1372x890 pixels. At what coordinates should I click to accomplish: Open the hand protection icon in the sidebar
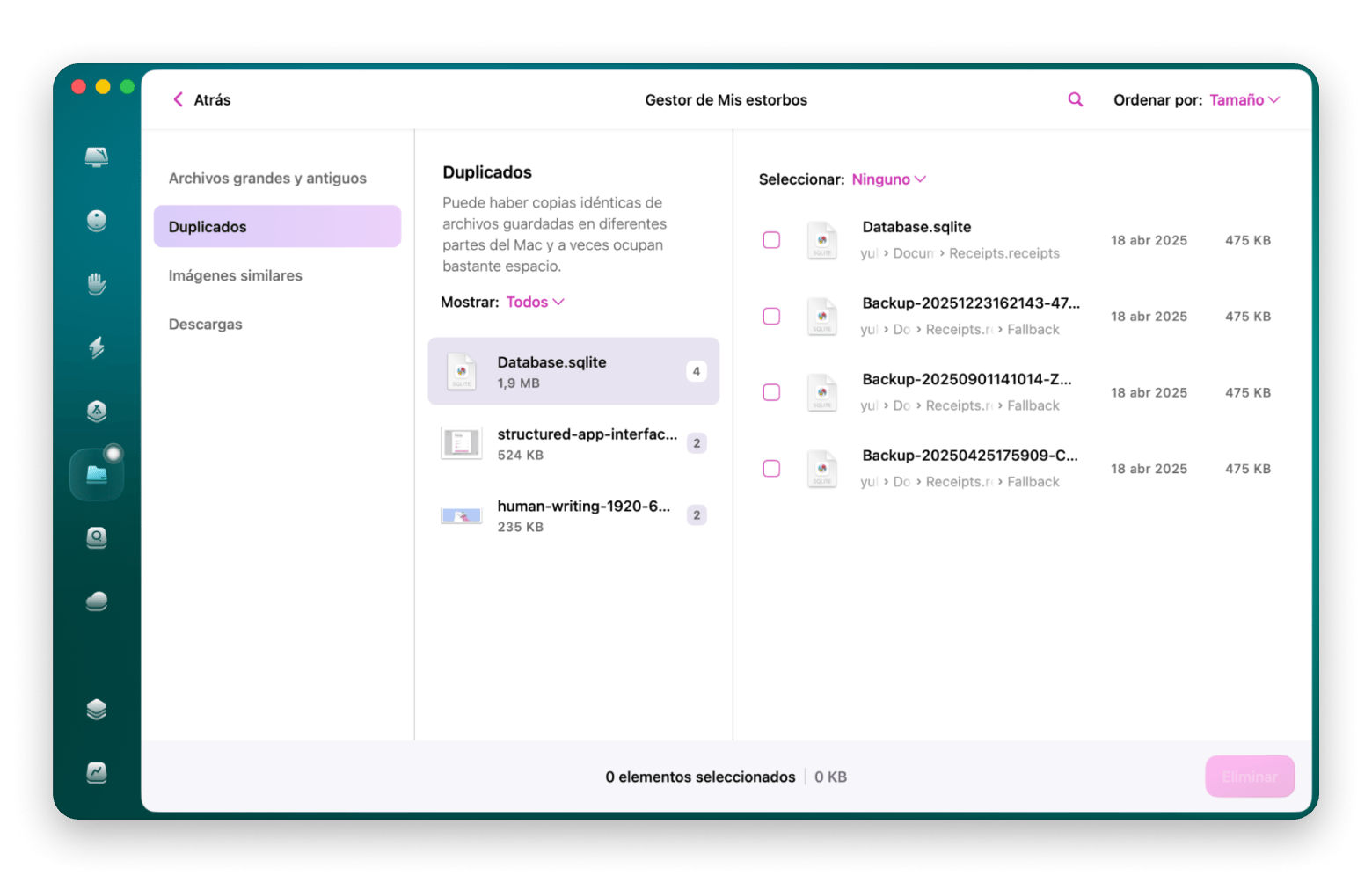[x=97, y=284]
